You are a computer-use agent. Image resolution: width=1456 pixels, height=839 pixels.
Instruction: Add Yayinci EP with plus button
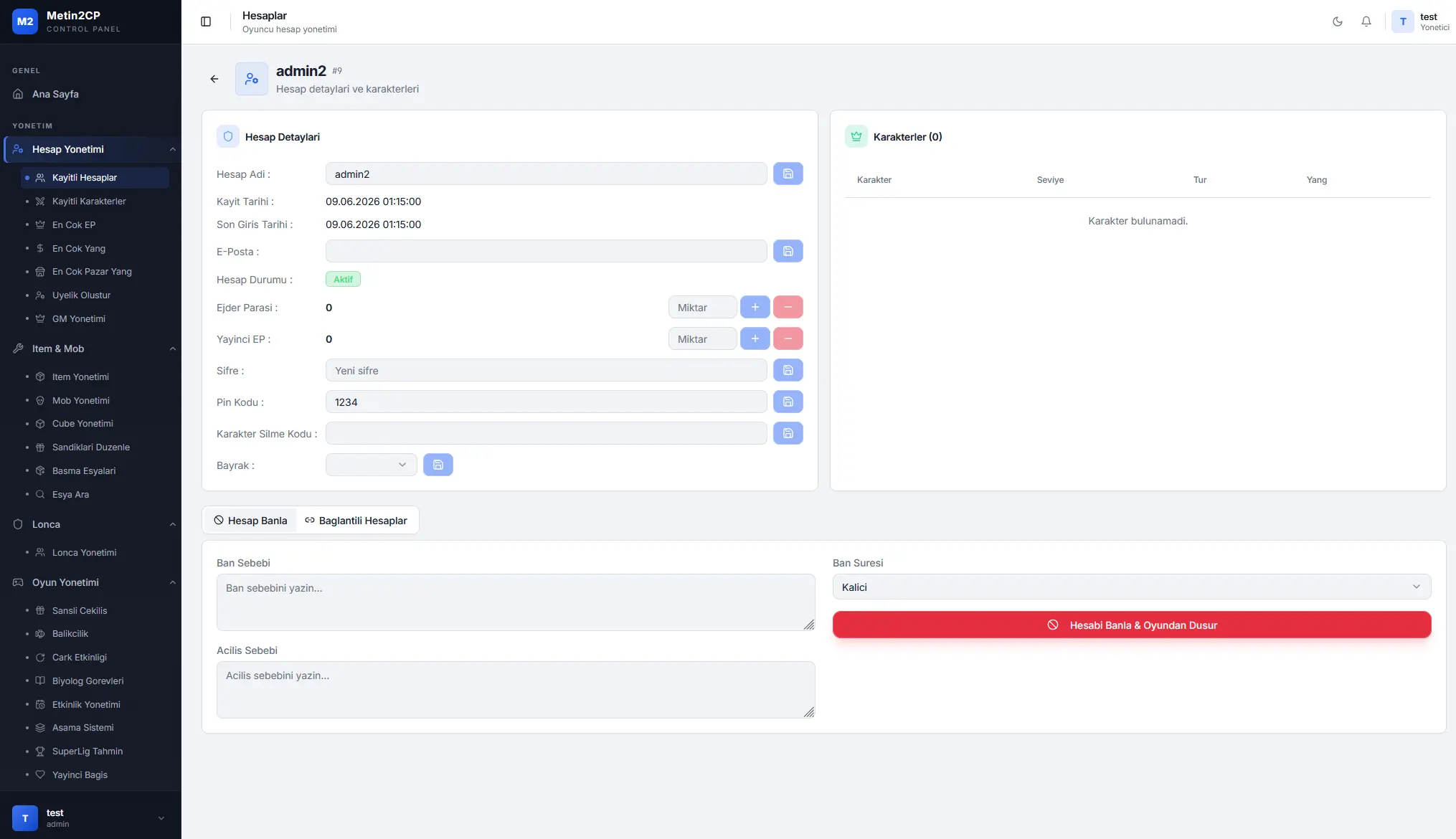tap(755, 338)
